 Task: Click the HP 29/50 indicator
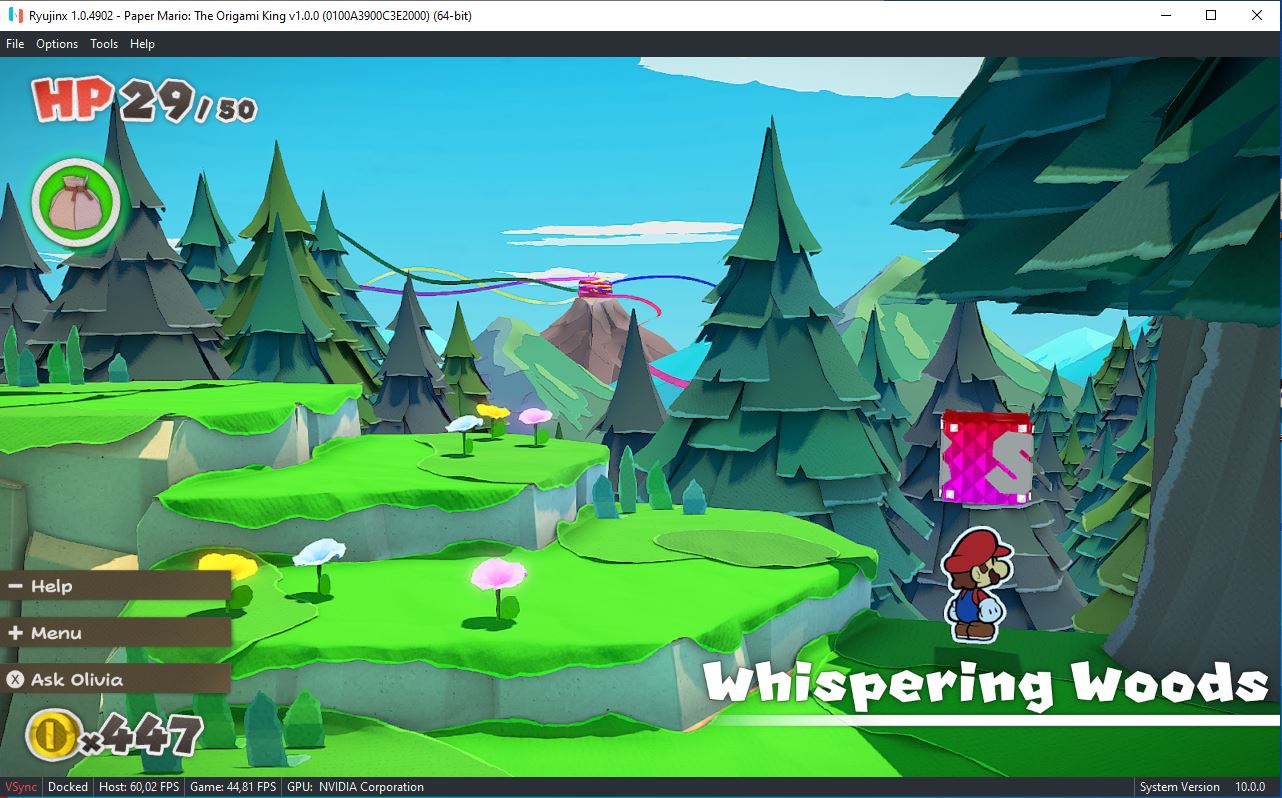144,100
